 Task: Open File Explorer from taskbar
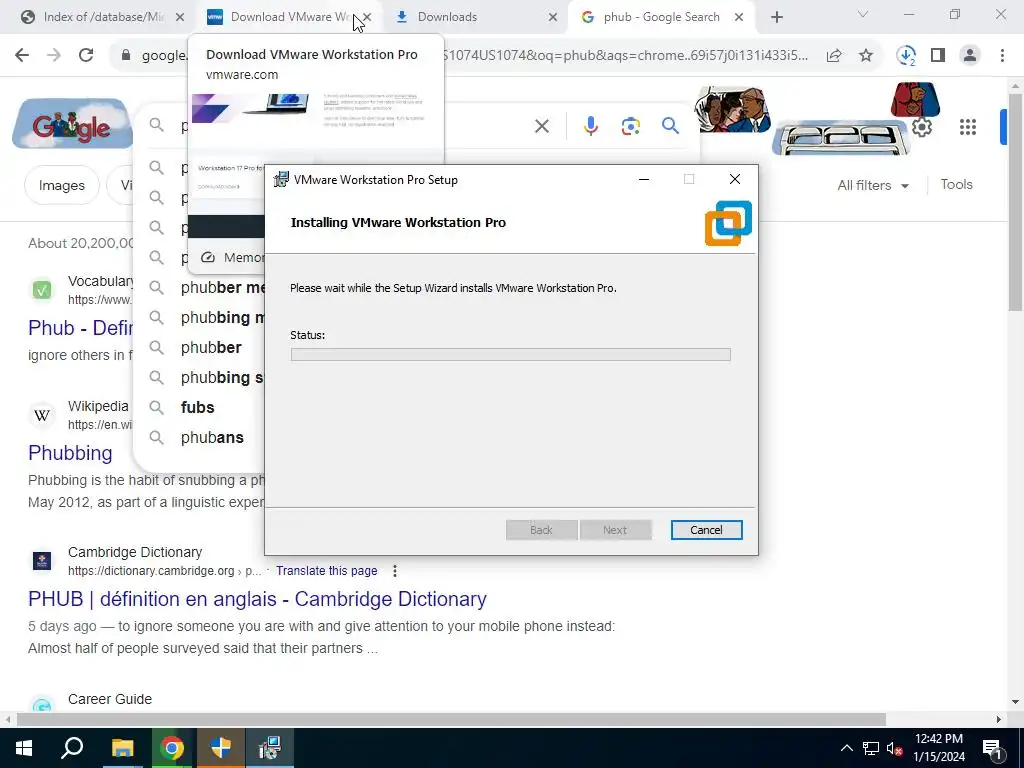point(122,748)
